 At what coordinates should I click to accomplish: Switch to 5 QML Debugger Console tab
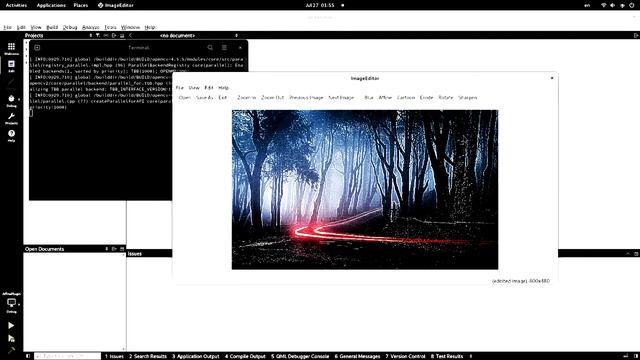click(x=300, y=356)
